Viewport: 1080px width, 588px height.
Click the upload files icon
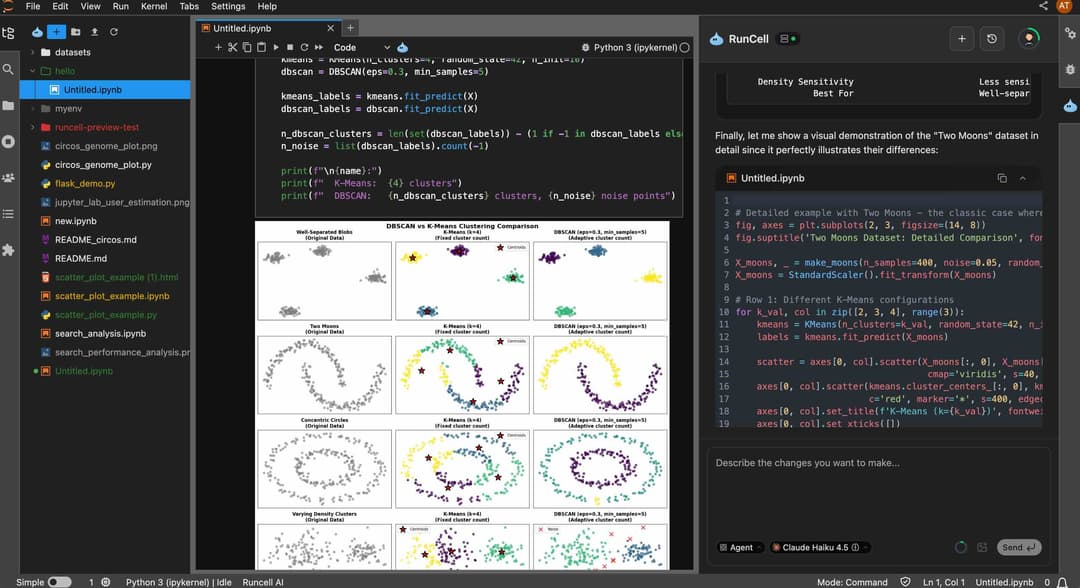click(x=94, y=32)
